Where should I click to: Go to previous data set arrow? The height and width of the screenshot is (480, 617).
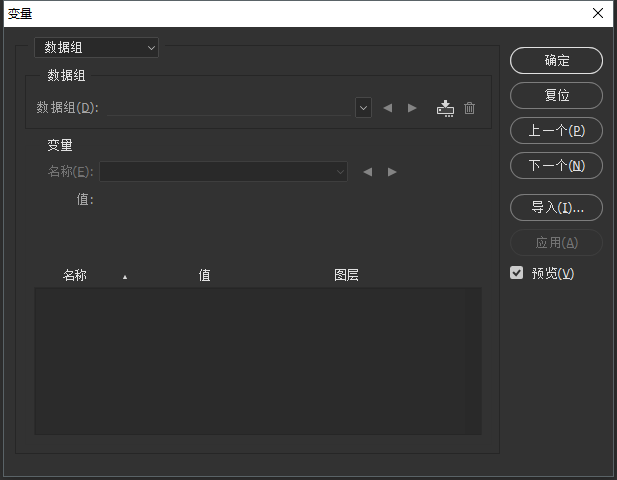pos(388,108)
